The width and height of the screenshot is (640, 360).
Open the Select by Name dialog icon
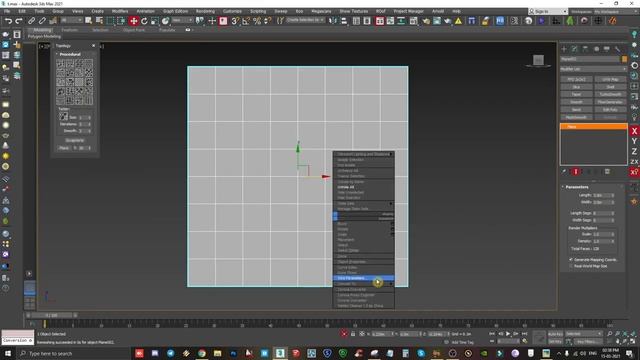click(x=99, y=21)
